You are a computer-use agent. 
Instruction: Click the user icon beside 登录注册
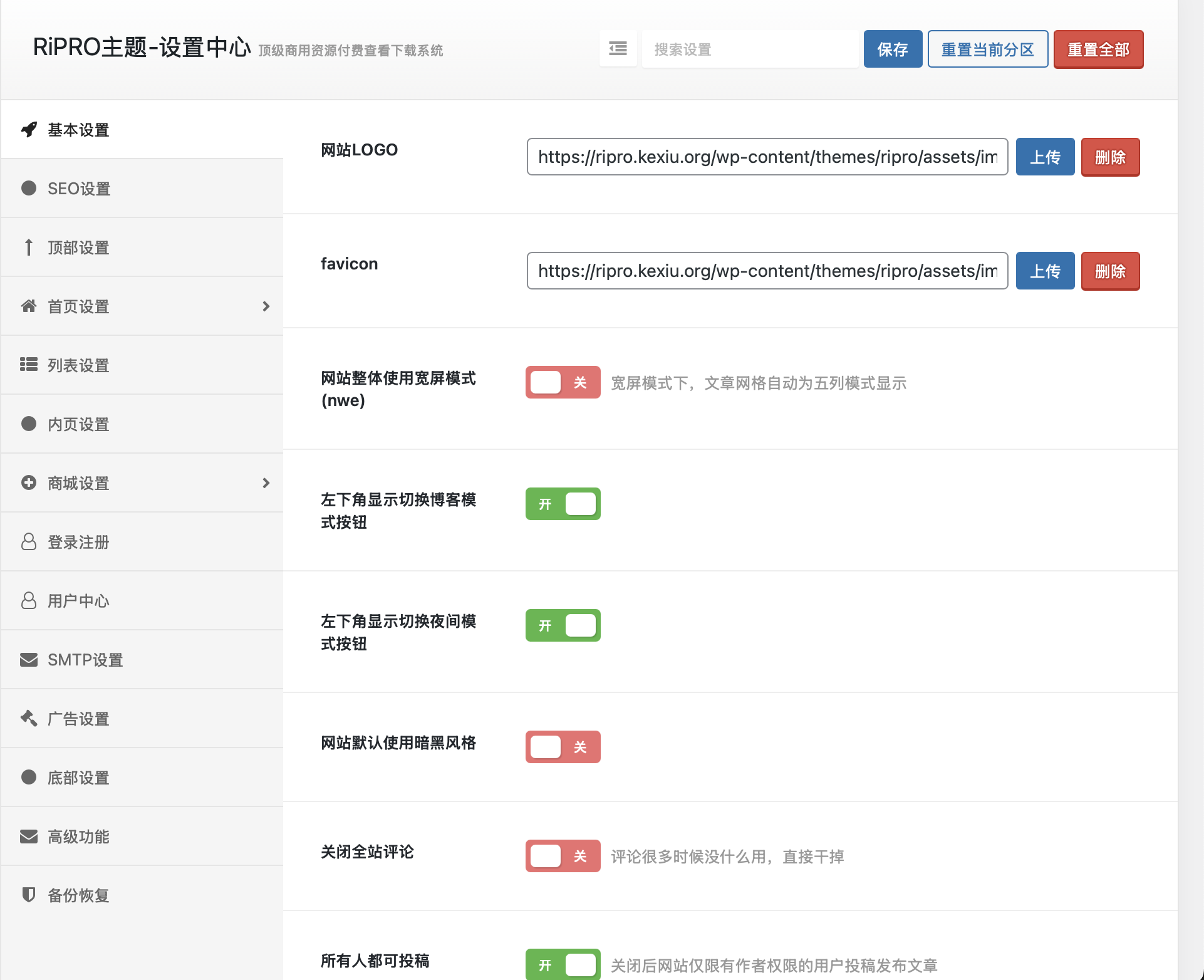click(x=29, y=542)
